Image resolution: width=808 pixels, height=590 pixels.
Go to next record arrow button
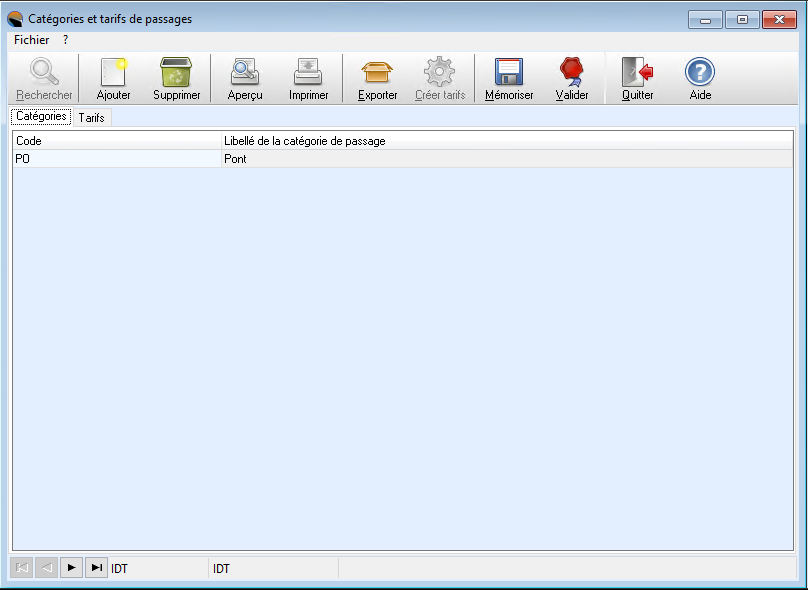coord(71,568)
